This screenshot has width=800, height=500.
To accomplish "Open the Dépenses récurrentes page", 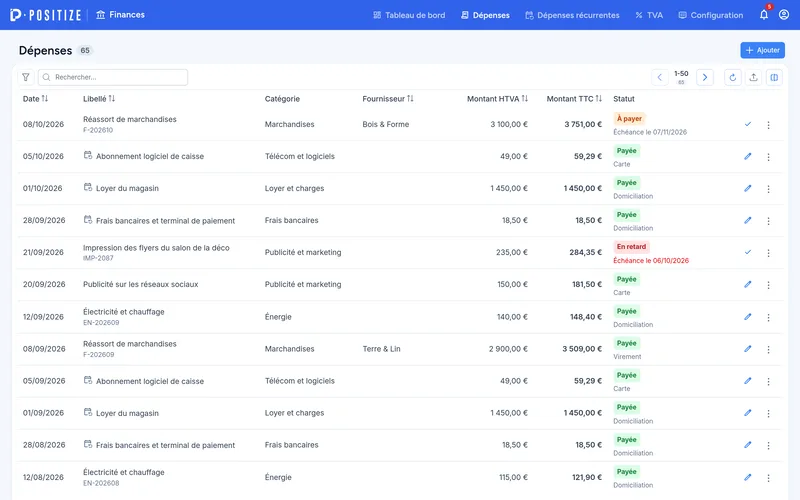I will [x=572, y=15].
